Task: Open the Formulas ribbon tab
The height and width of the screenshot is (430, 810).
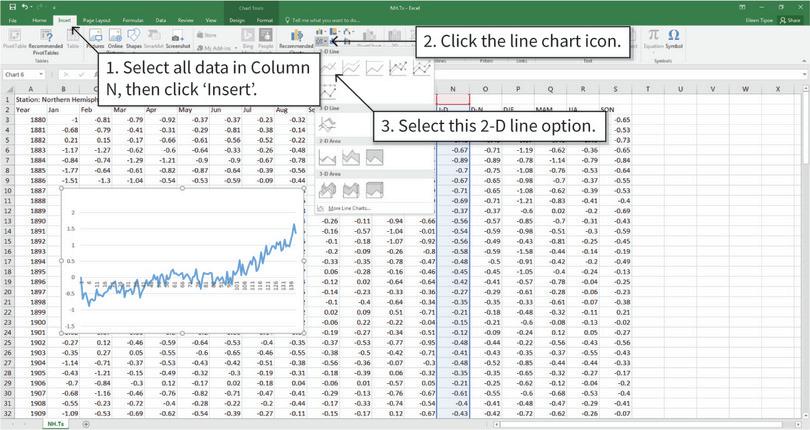Action: (131, 19)
